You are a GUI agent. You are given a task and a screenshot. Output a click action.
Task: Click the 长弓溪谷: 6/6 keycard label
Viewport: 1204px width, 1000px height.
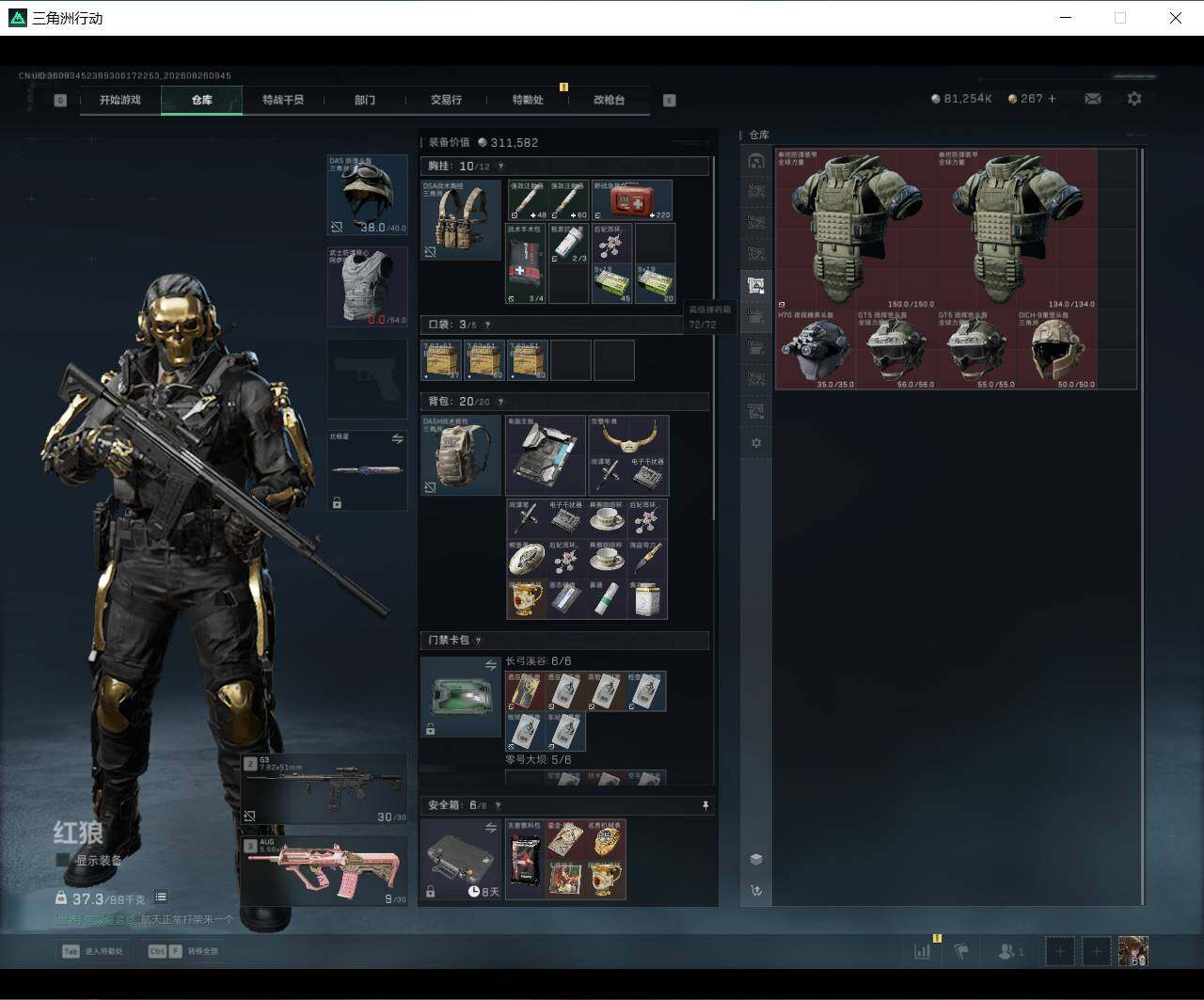(x=538, y=661)
